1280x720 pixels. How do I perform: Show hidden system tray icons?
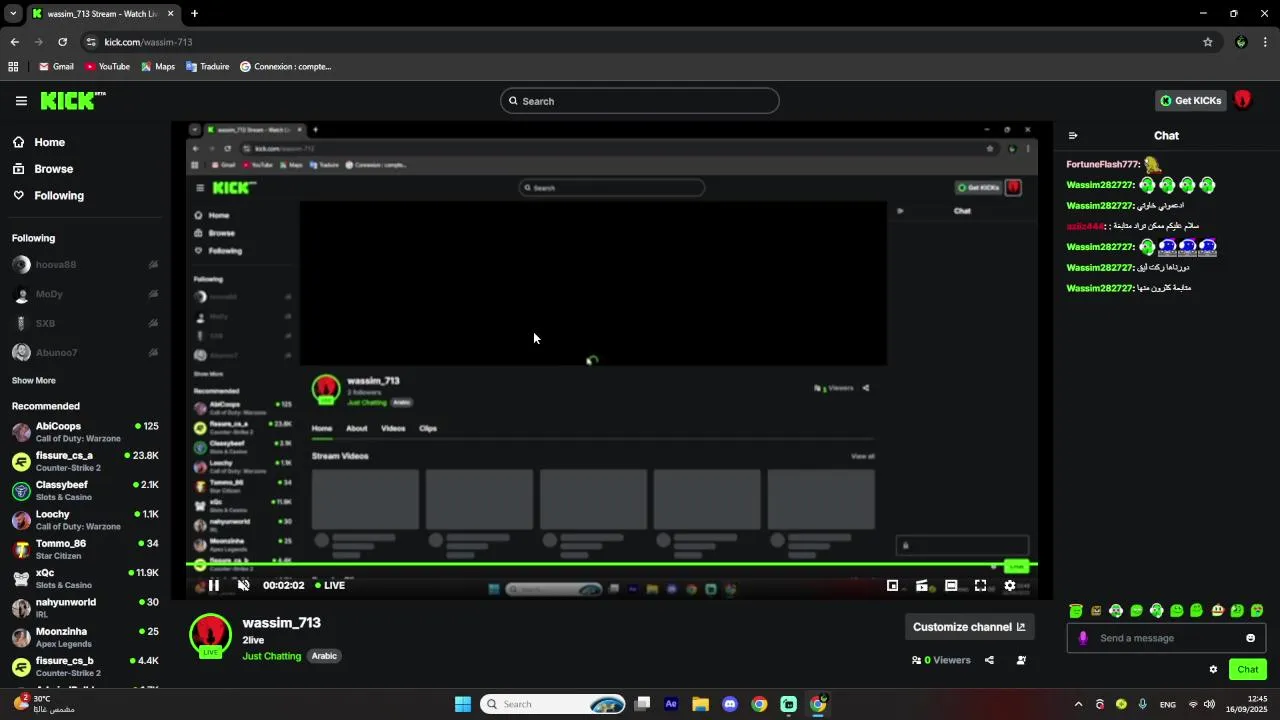tap(1078, 704)
